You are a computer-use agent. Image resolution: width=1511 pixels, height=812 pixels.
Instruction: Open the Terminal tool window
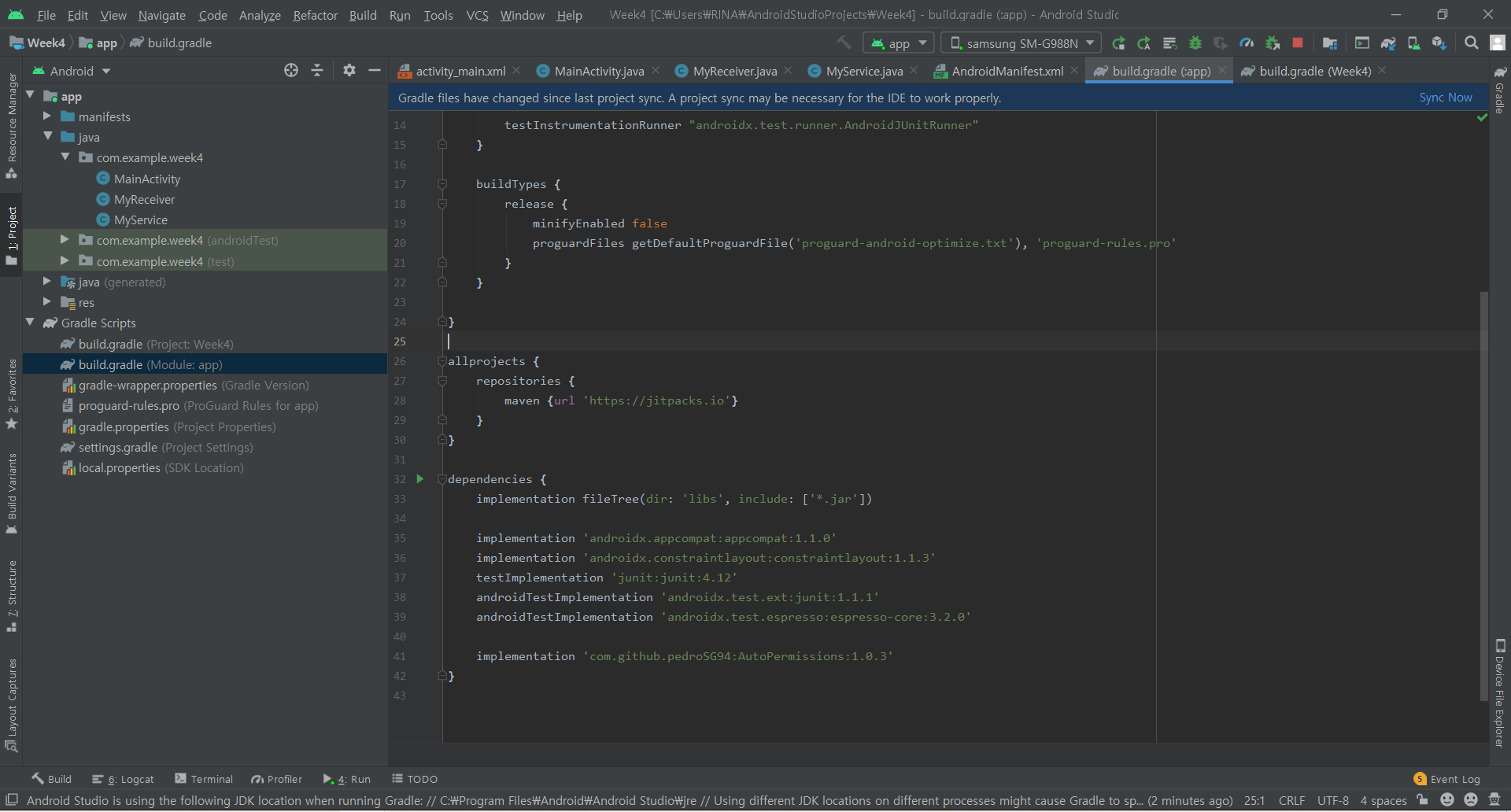click(204, 779)
